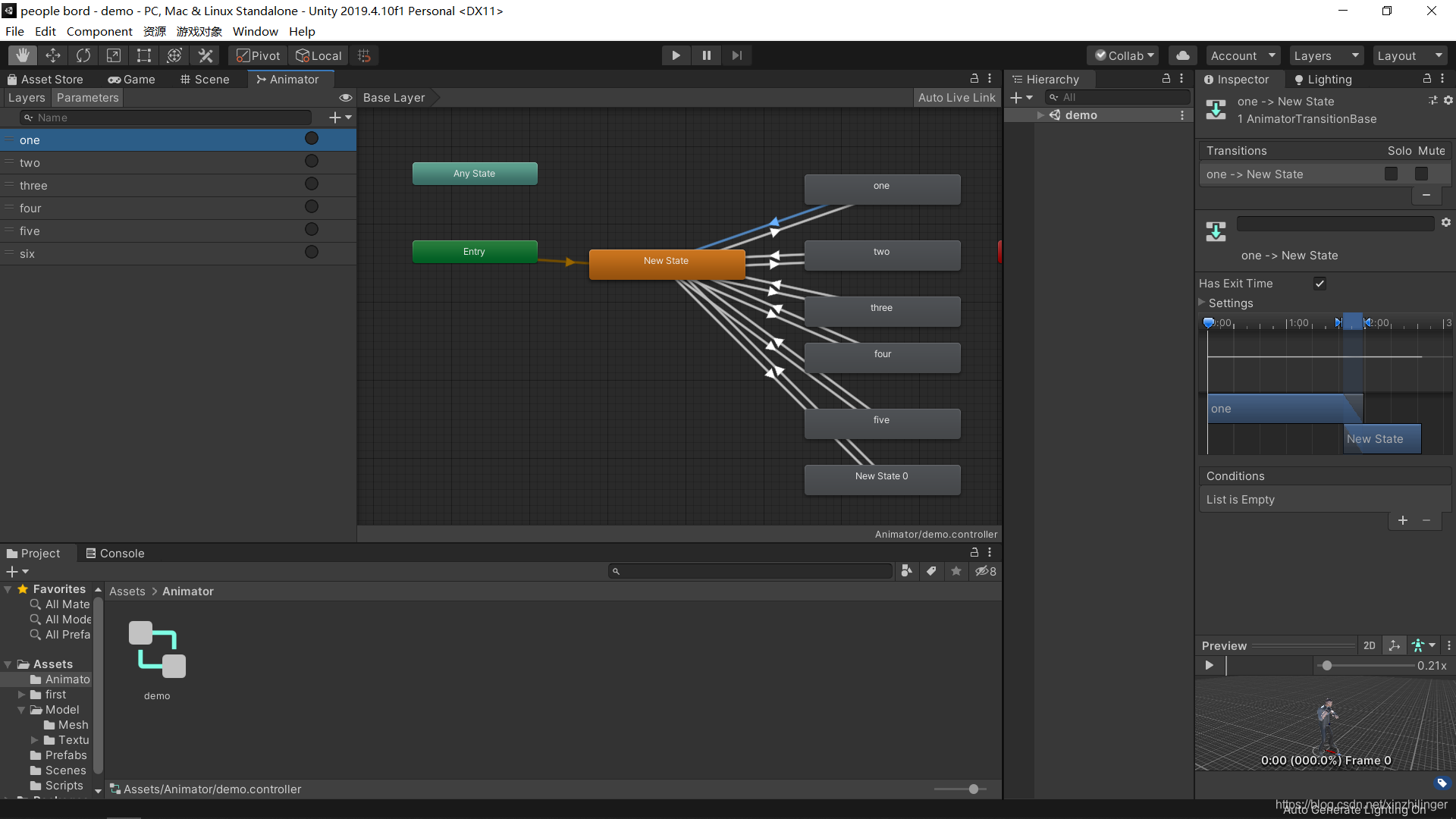This screenshot has height=819, width=1456.
Task: Open demo scene options menu
Action: pyautogui.click(x=1181, y=115)
